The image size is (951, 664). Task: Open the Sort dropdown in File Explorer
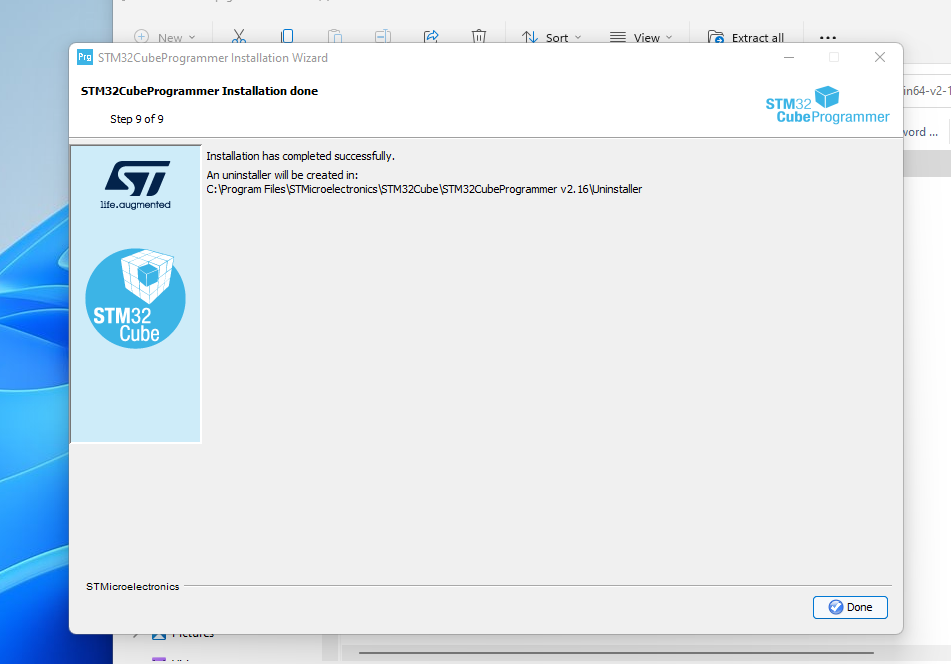[551, 37]
